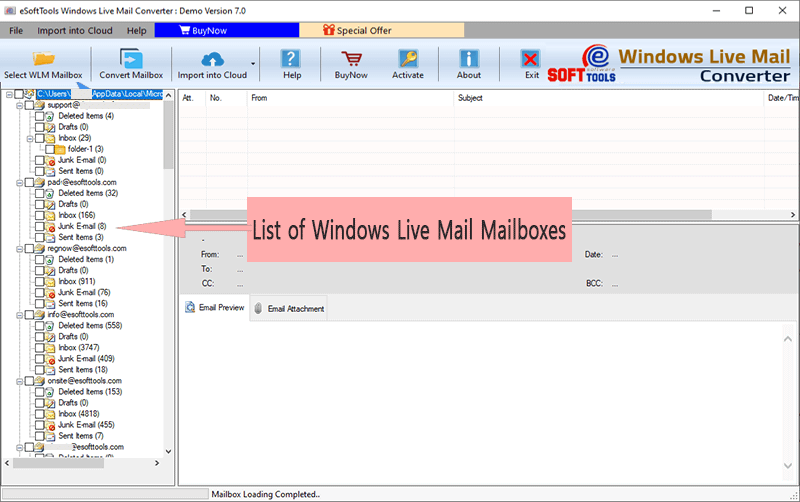This screenshot has height=502, width=800.
Task: Collapse the Inbox (29) tree node
Action: coord(30,139)
